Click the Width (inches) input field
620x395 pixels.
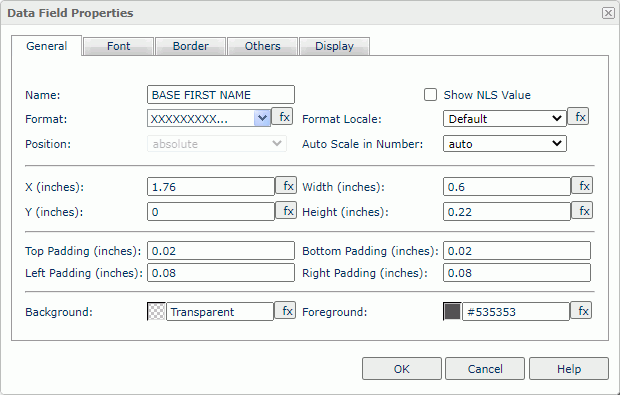click(507, 187)
